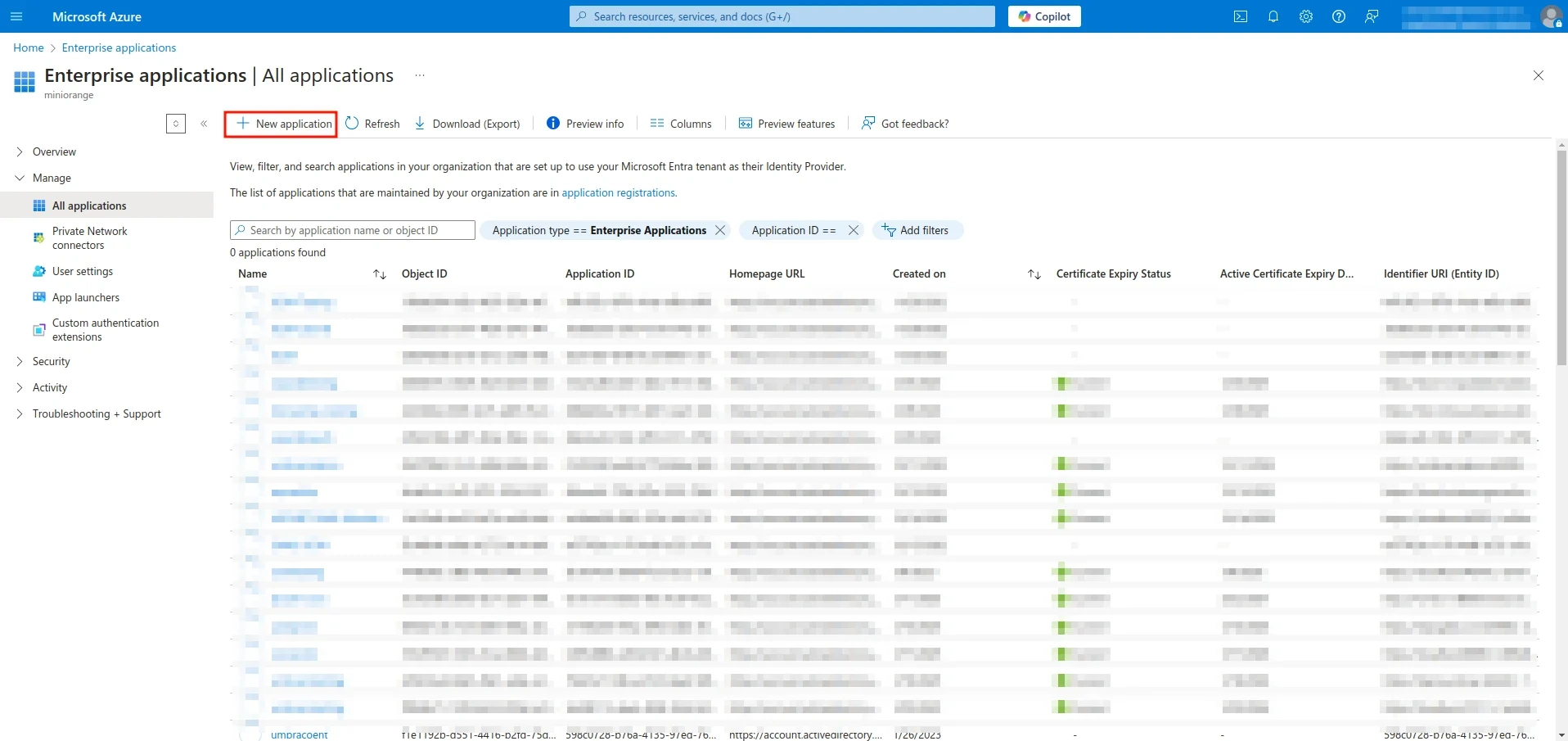Click the New application button
The height and width of the screenshot is (741, 1568).
[x=281, y=124]
